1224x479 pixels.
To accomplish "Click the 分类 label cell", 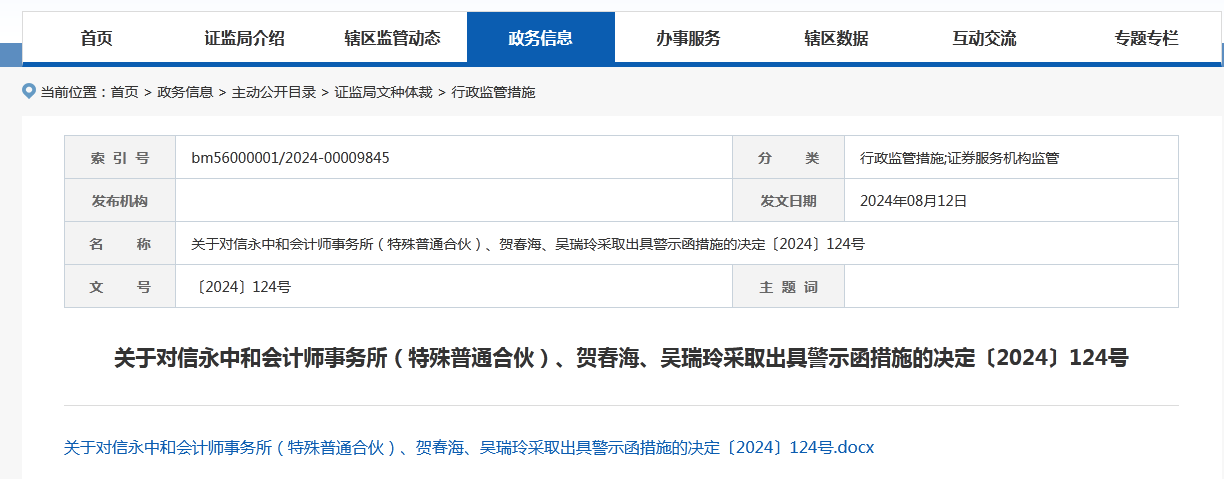I will pyautogui.click(x=788, y=158).
